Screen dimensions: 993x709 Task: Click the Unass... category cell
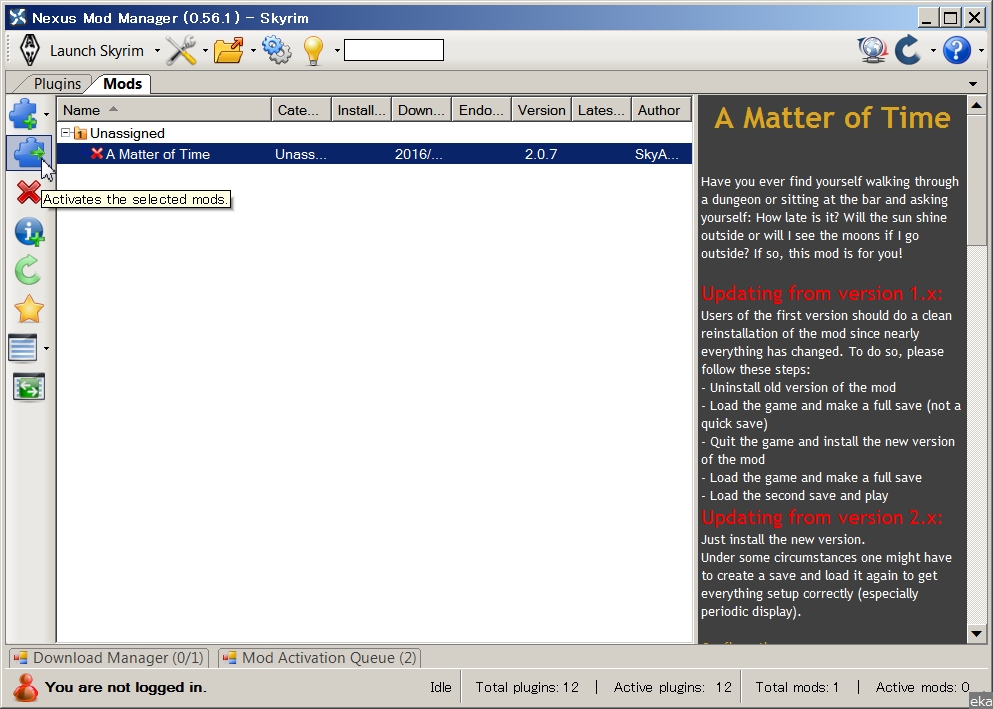[x=301, y=154]
